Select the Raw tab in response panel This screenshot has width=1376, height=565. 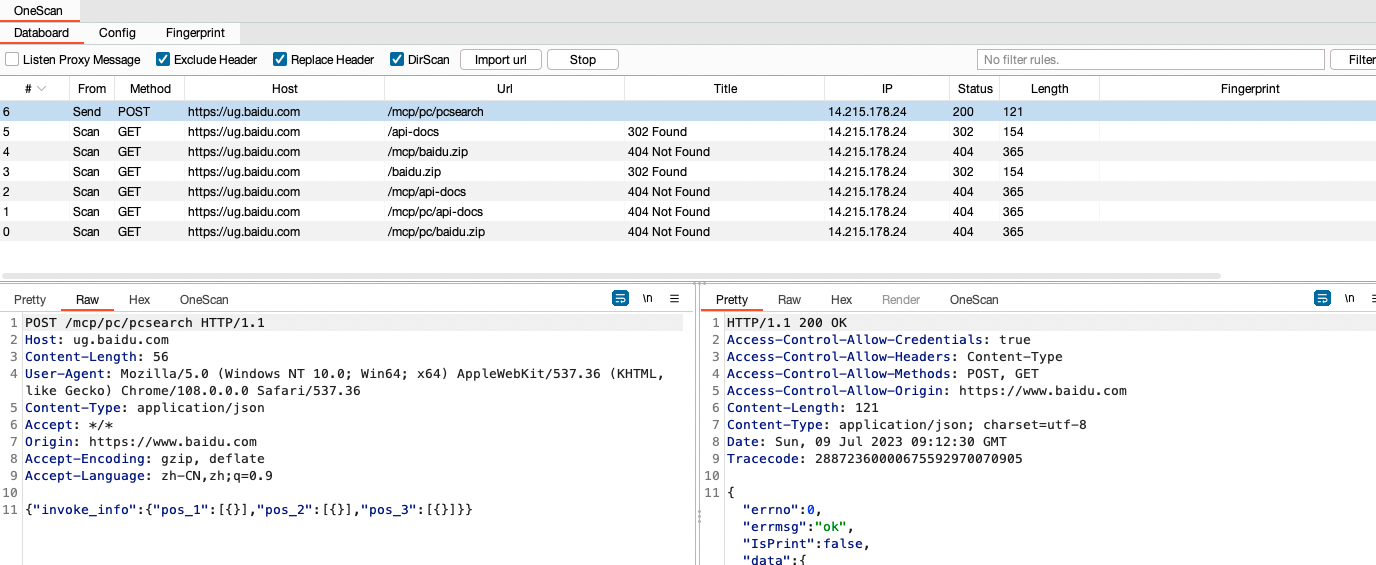pos(790,299)
